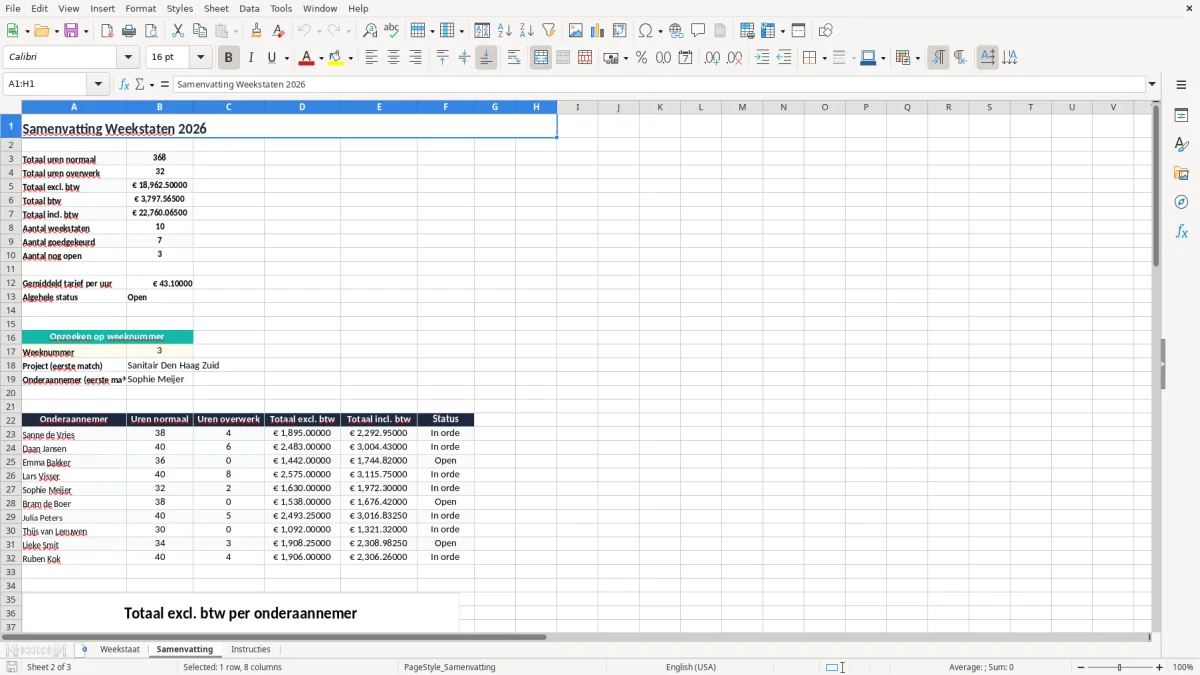Open Find and Replace

pyautogui.click(x=370, y=31)
